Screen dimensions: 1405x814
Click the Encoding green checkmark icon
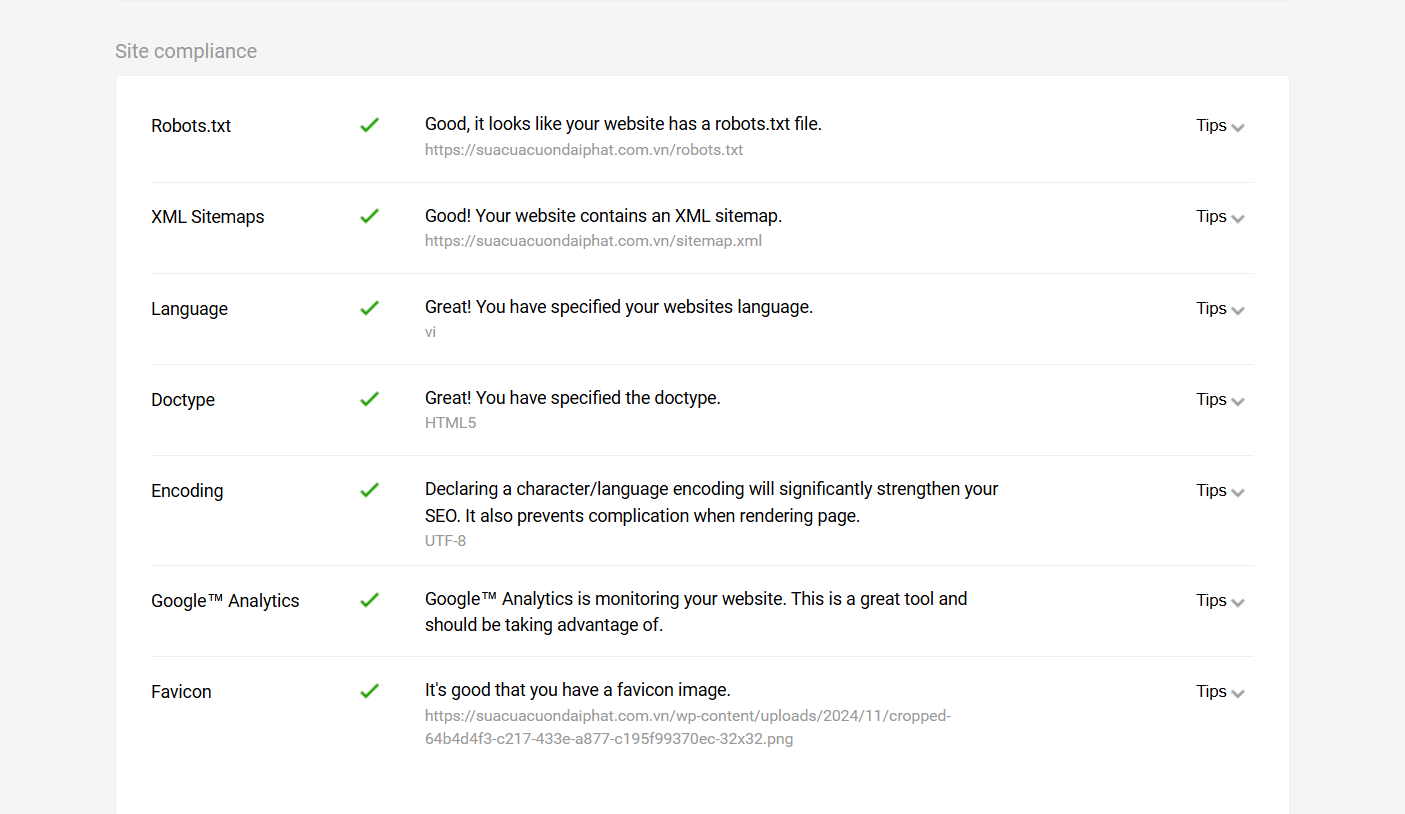click(x=369, y=490)
